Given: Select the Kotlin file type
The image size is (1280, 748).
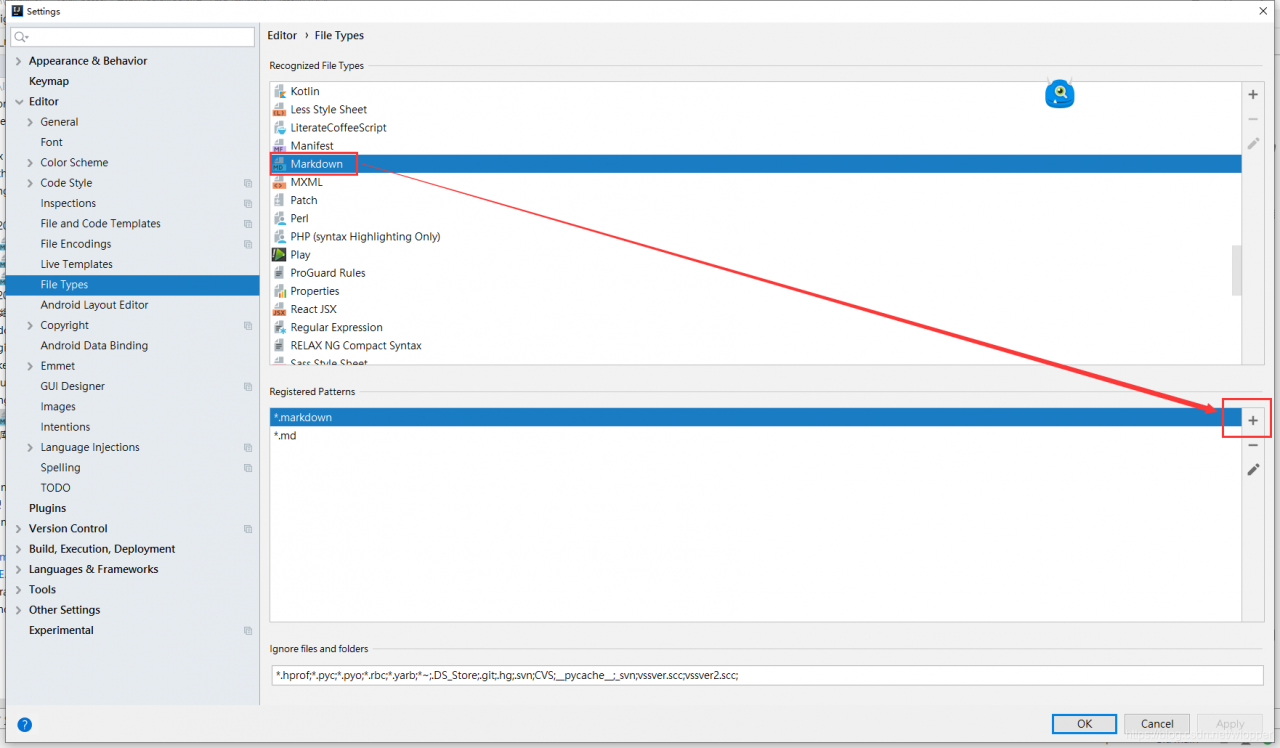Looking at the screenshot, I should tap(305, 91).
